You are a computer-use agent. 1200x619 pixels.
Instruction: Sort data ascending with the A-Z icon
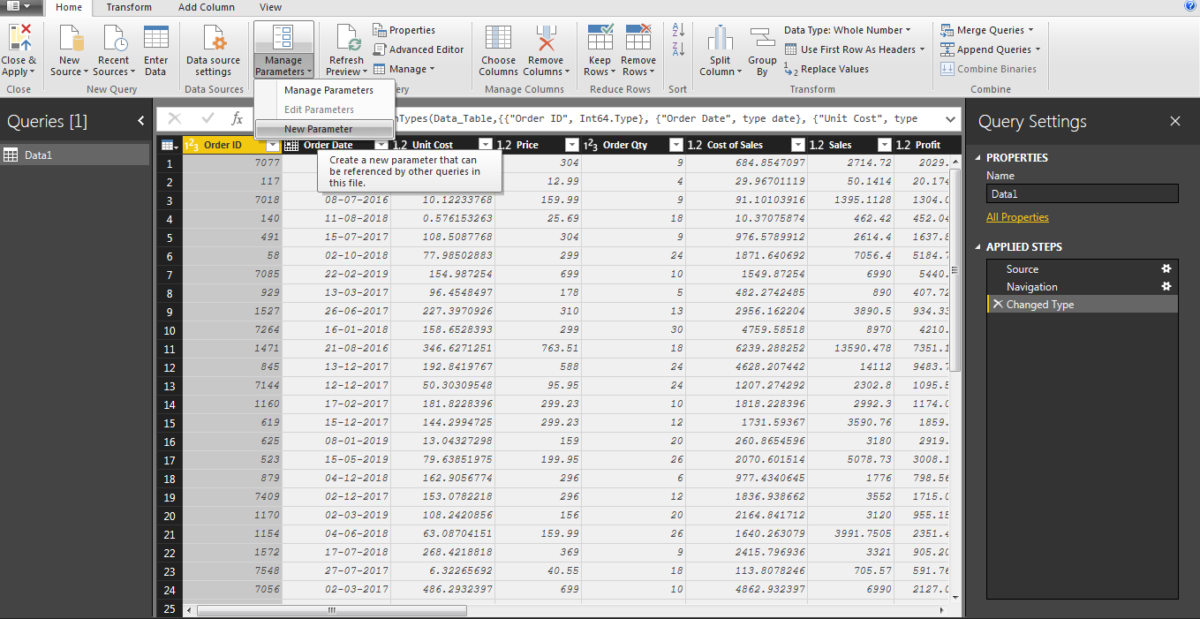pyautogui.click(x=679, y=30)
